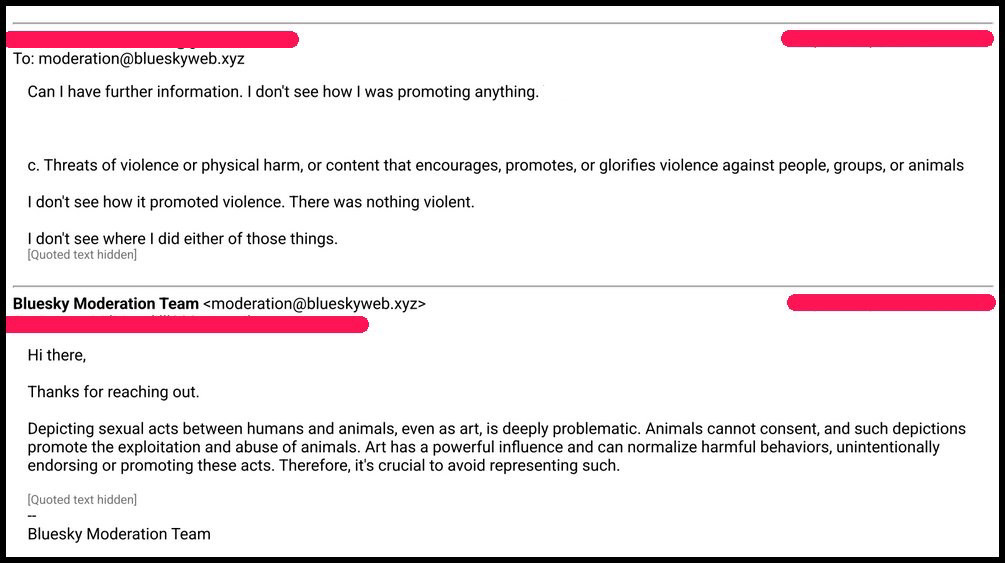Expand Quoted text hidden above the signature
This screenshot has width=1005, height=563.
(x=82, y=500)
